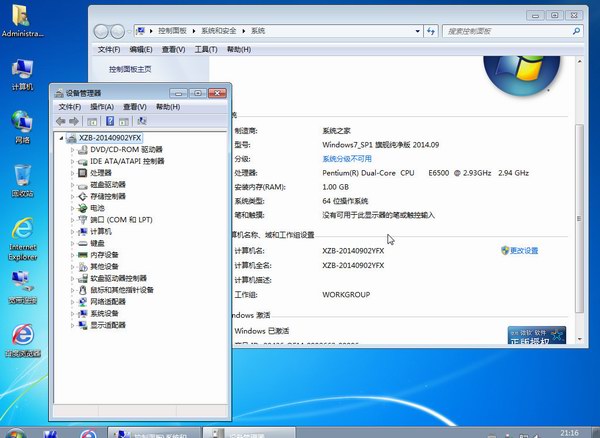
Task: Open the 文件(F) menu in Device Manager
Action: click(x=70, y=107)
